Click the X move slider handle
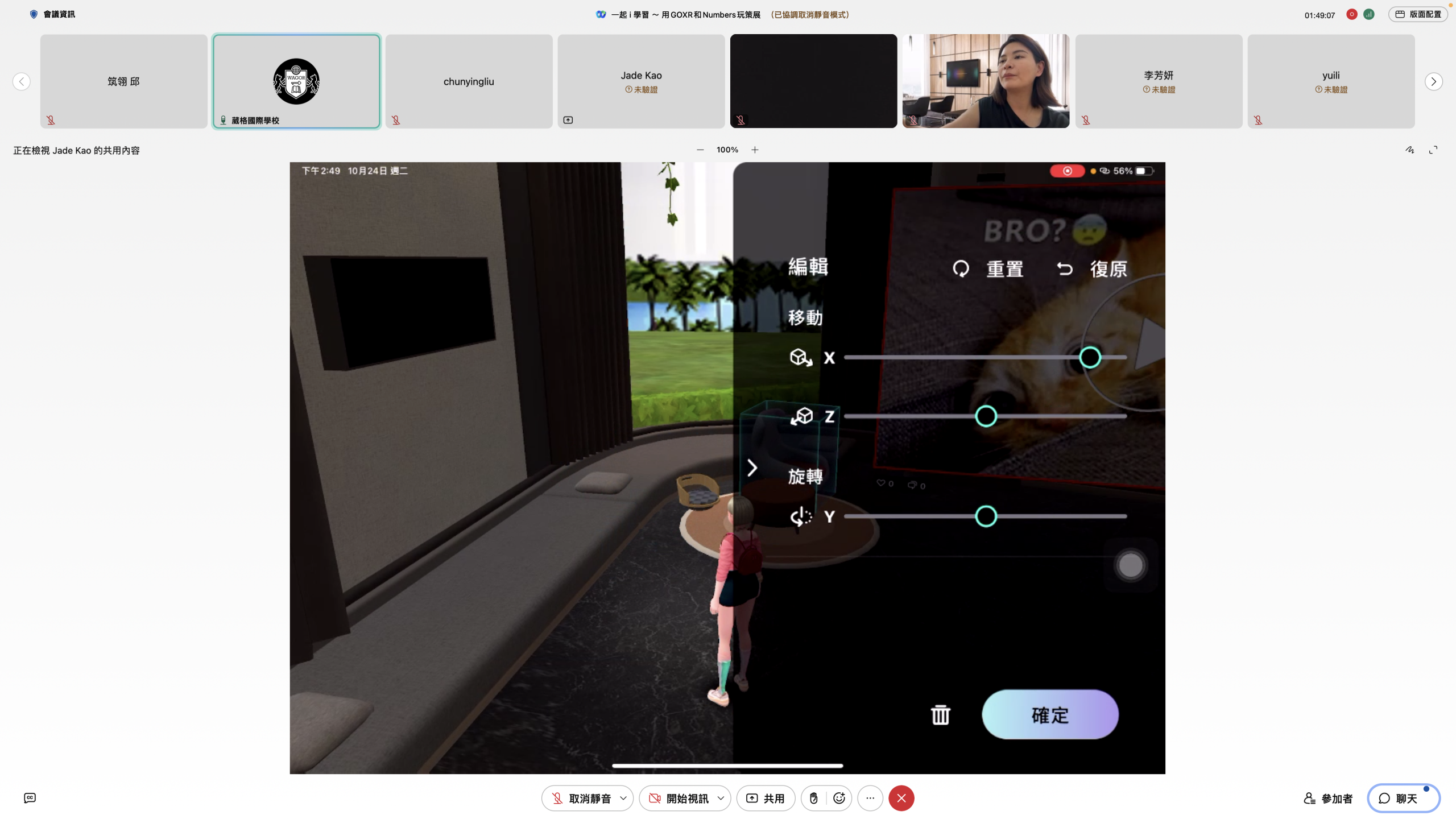1456x819 pixels. point(1090,357)
